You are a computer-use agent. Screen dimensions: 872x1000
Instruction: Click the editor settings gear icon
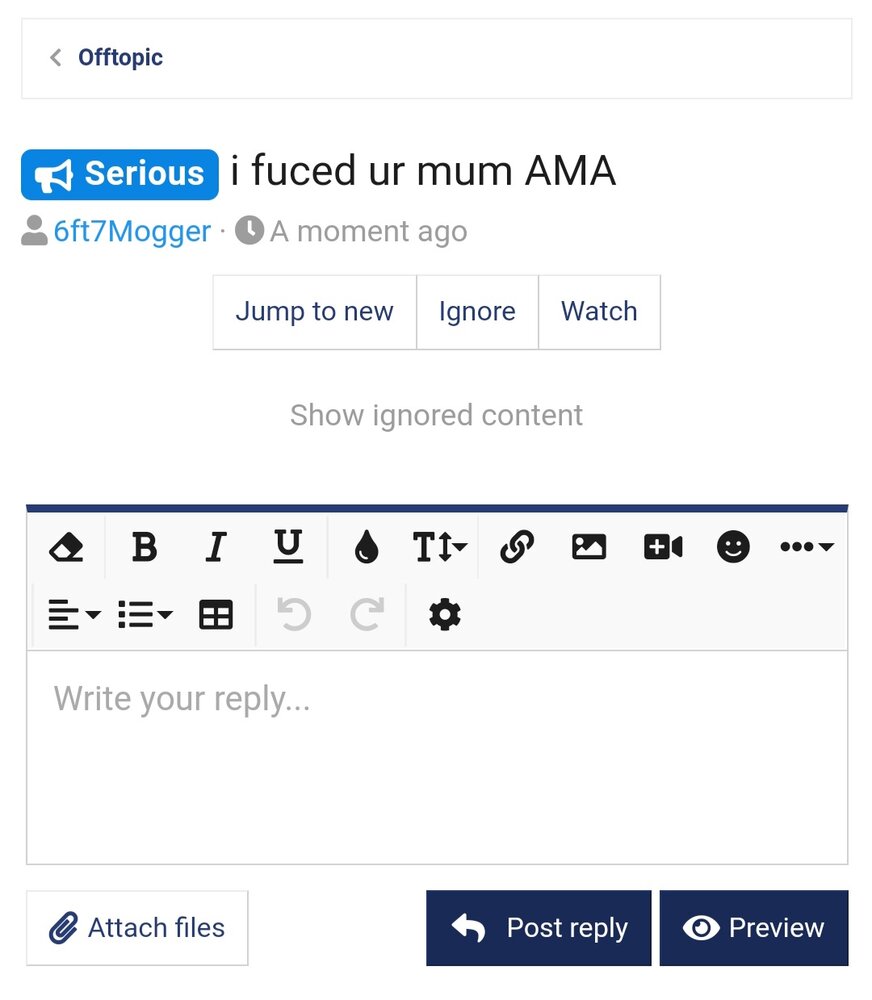(x=445, y=615)
